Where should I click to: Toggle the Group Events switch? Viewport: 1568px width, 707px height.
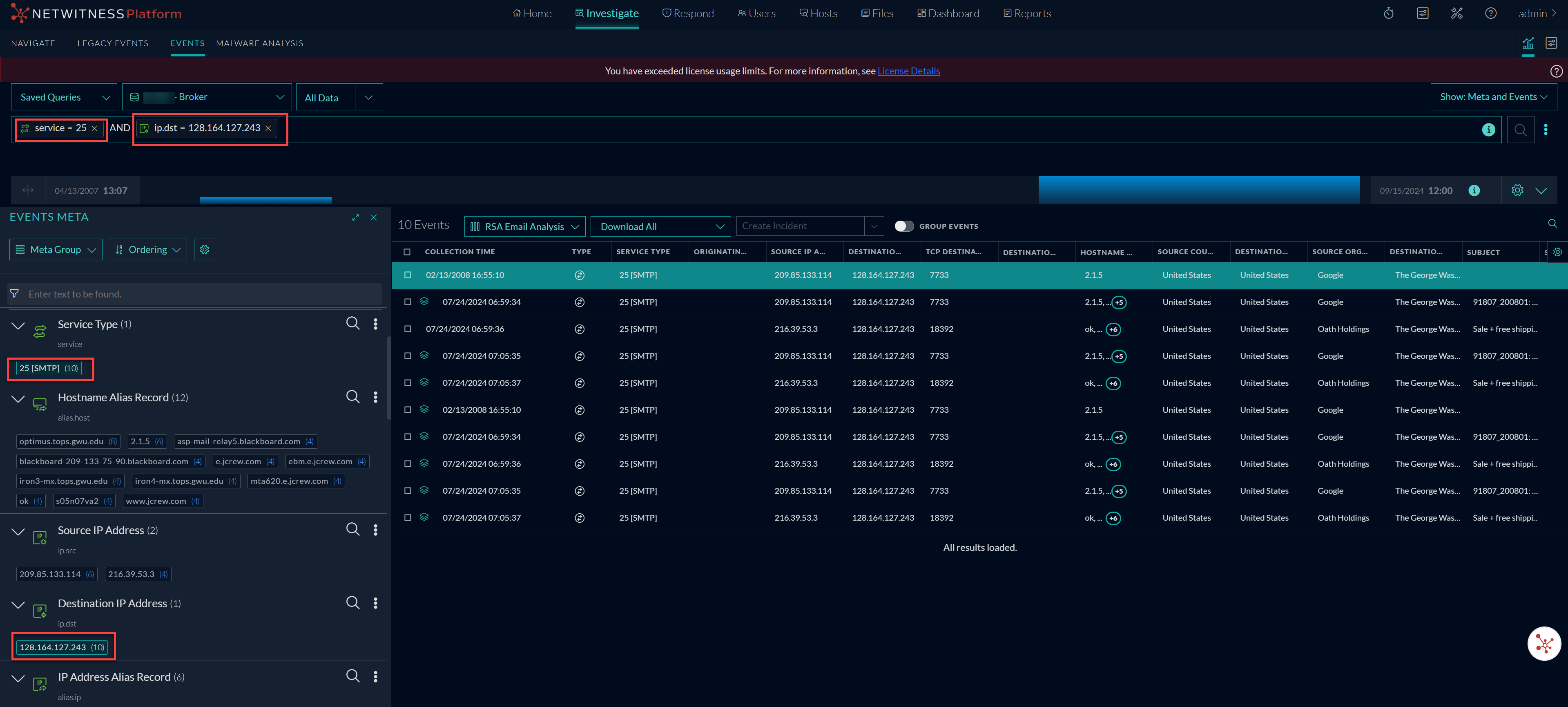click(x=904, y=226)
